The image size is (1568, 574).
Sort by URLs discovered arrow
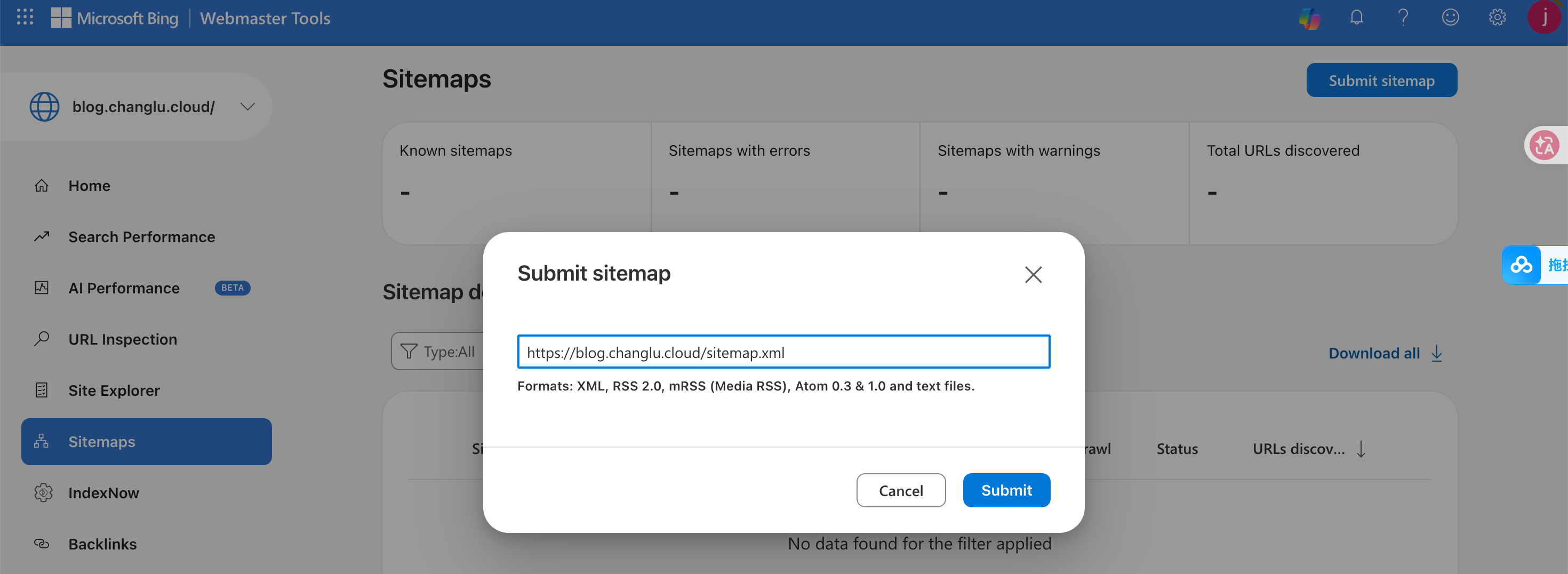(x=1361, y=449)
